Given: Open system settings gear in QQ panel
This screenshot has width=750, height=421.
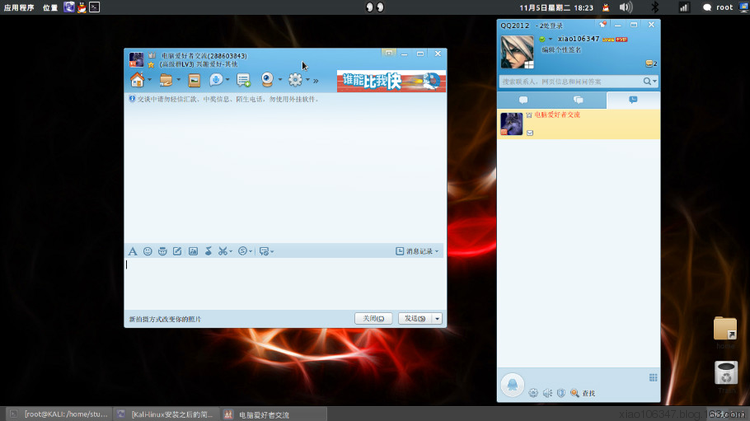Looking at the screenshot, I should pos(533,393).
